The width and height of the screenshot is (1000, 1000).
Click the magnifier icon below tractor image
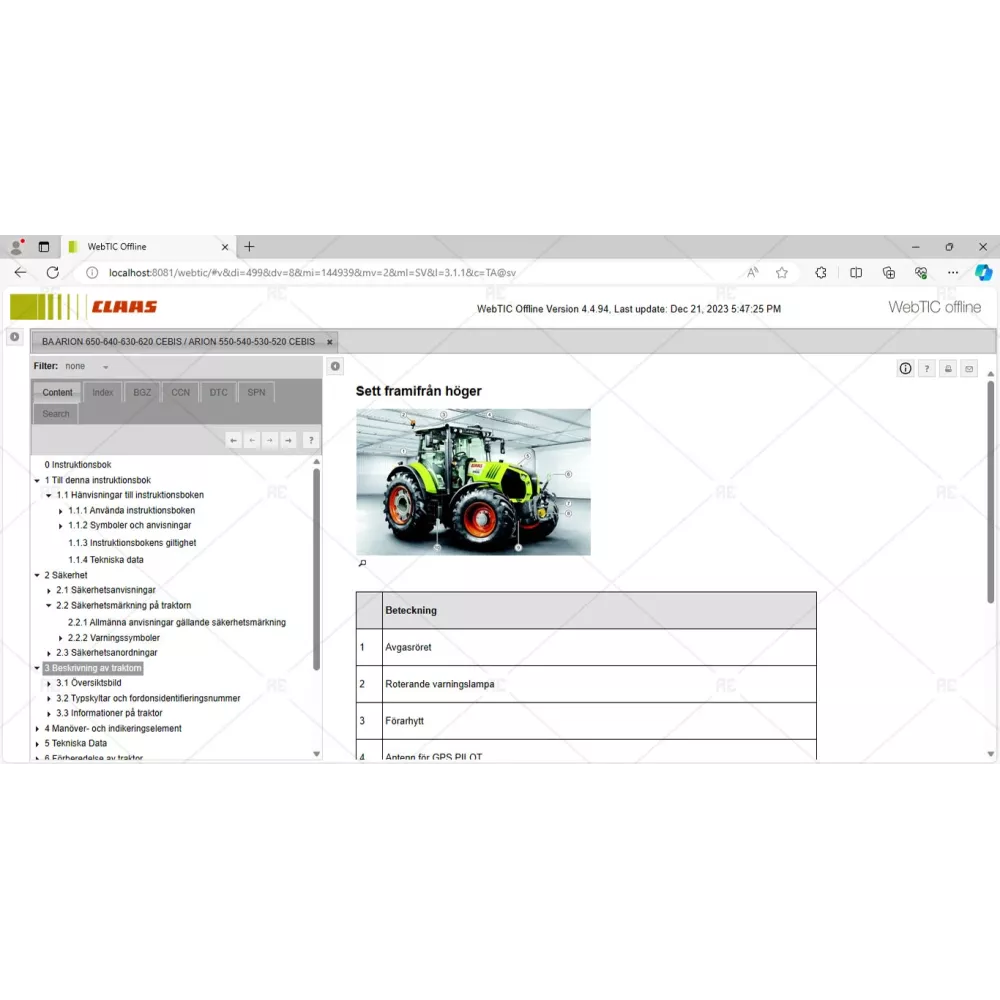click(x=362, y=563)
